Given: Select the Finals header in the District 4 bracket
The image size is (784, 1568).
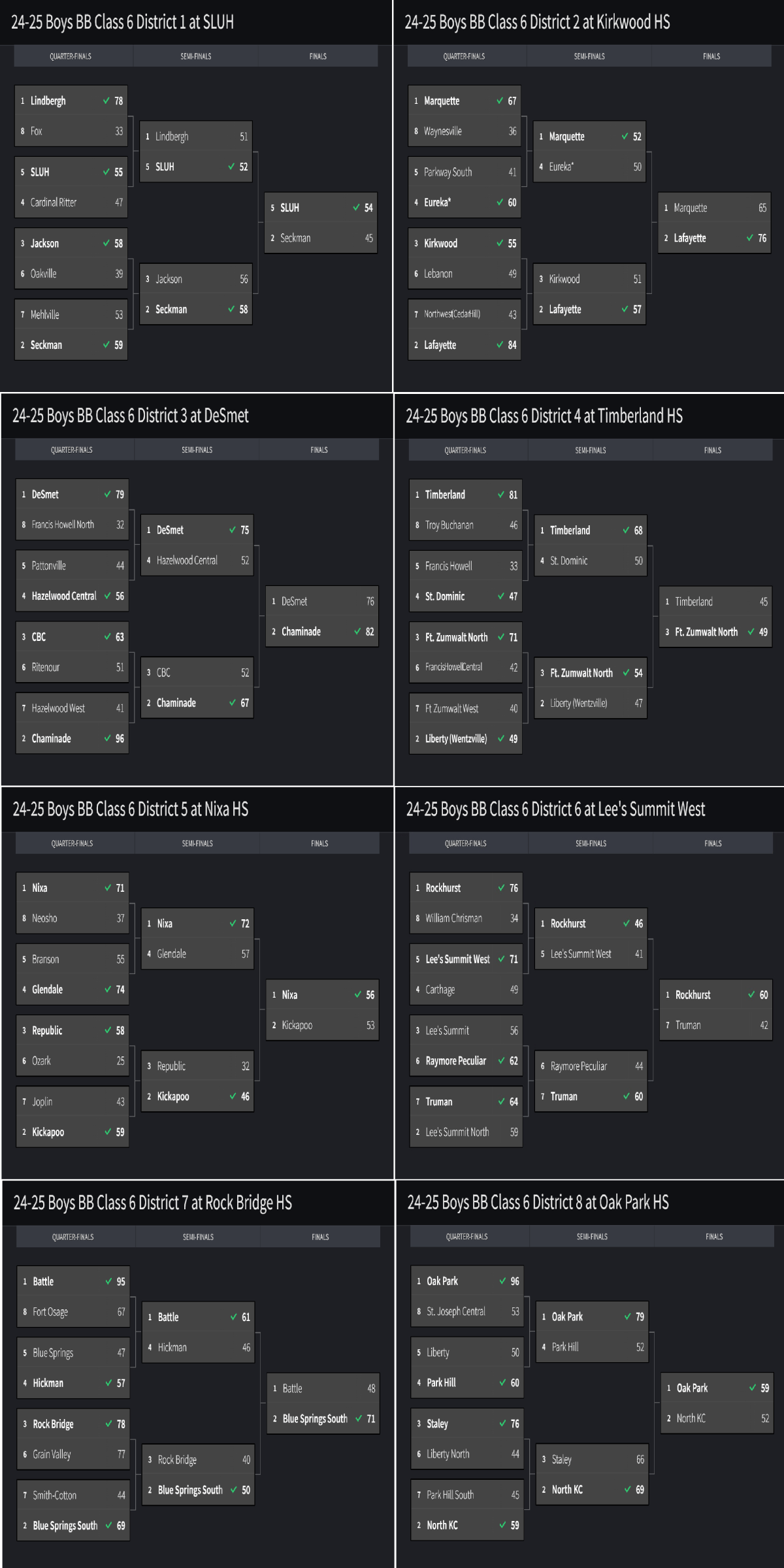Looking at the screenshot, I should 713,450.
